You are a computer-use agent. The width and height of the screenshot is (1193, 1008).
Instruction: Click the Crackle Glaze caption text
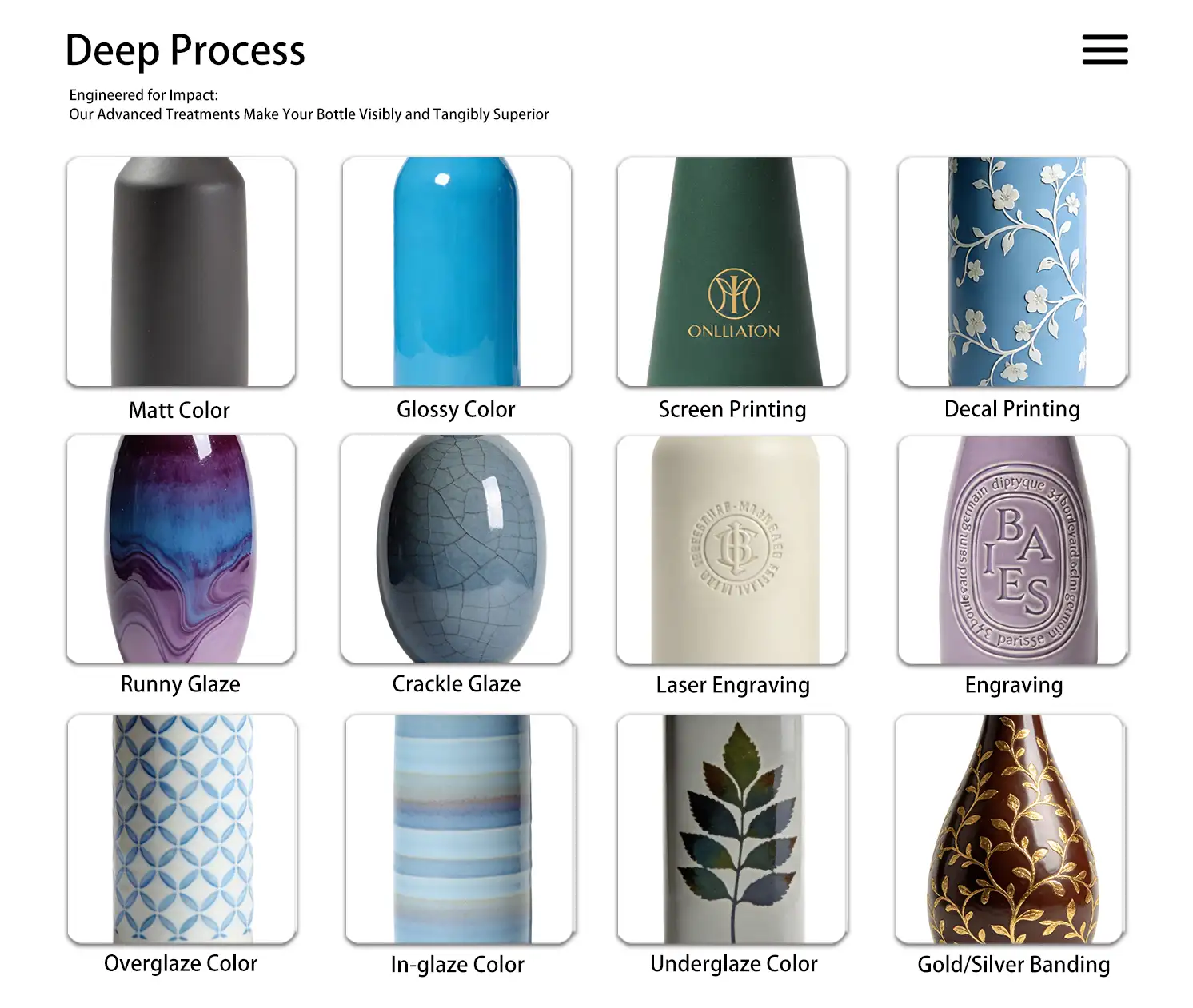point(456,684)
